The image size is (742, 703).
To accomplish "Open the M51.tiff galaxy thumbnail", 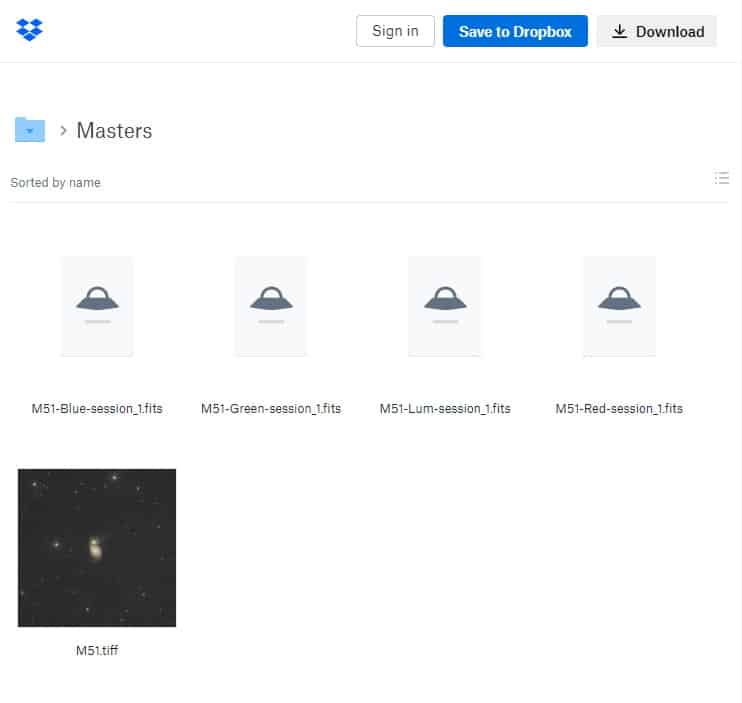I will 97,548.
